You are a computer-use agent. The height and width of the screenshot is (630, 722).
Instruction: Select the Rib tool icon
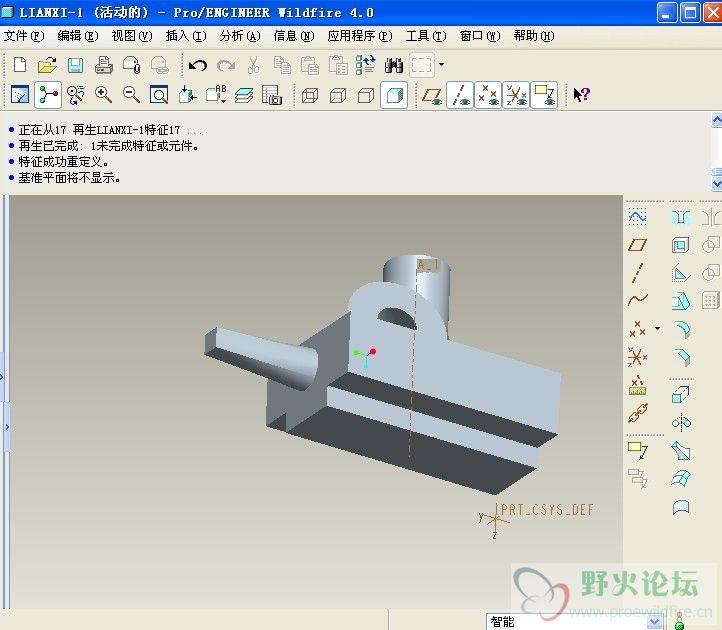pos(681,273)
